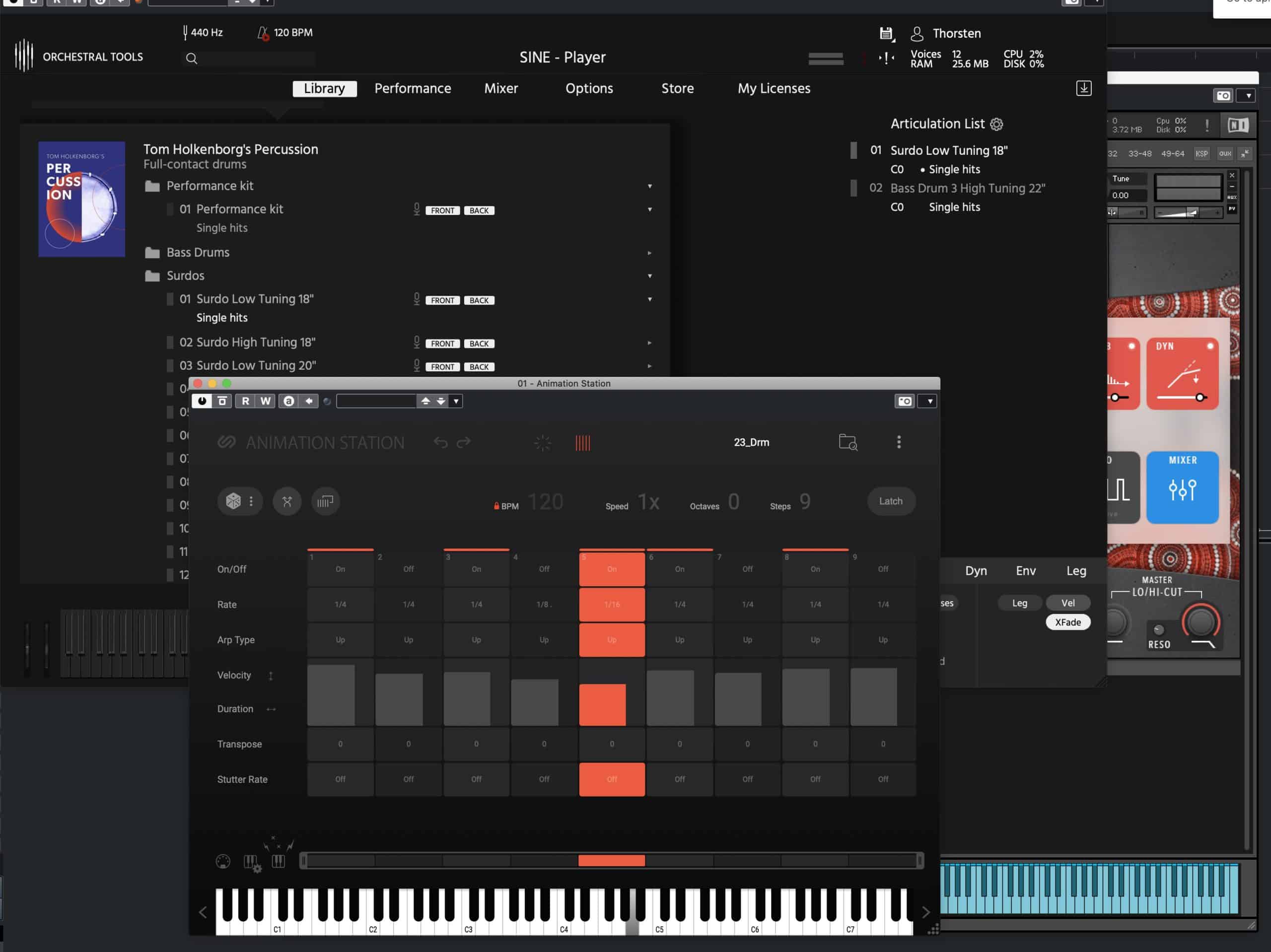Click the Tom Holkenborg's Percussion cover thumbnail
The height and width of the screenshot is (952, 1271).
[81, 200]
